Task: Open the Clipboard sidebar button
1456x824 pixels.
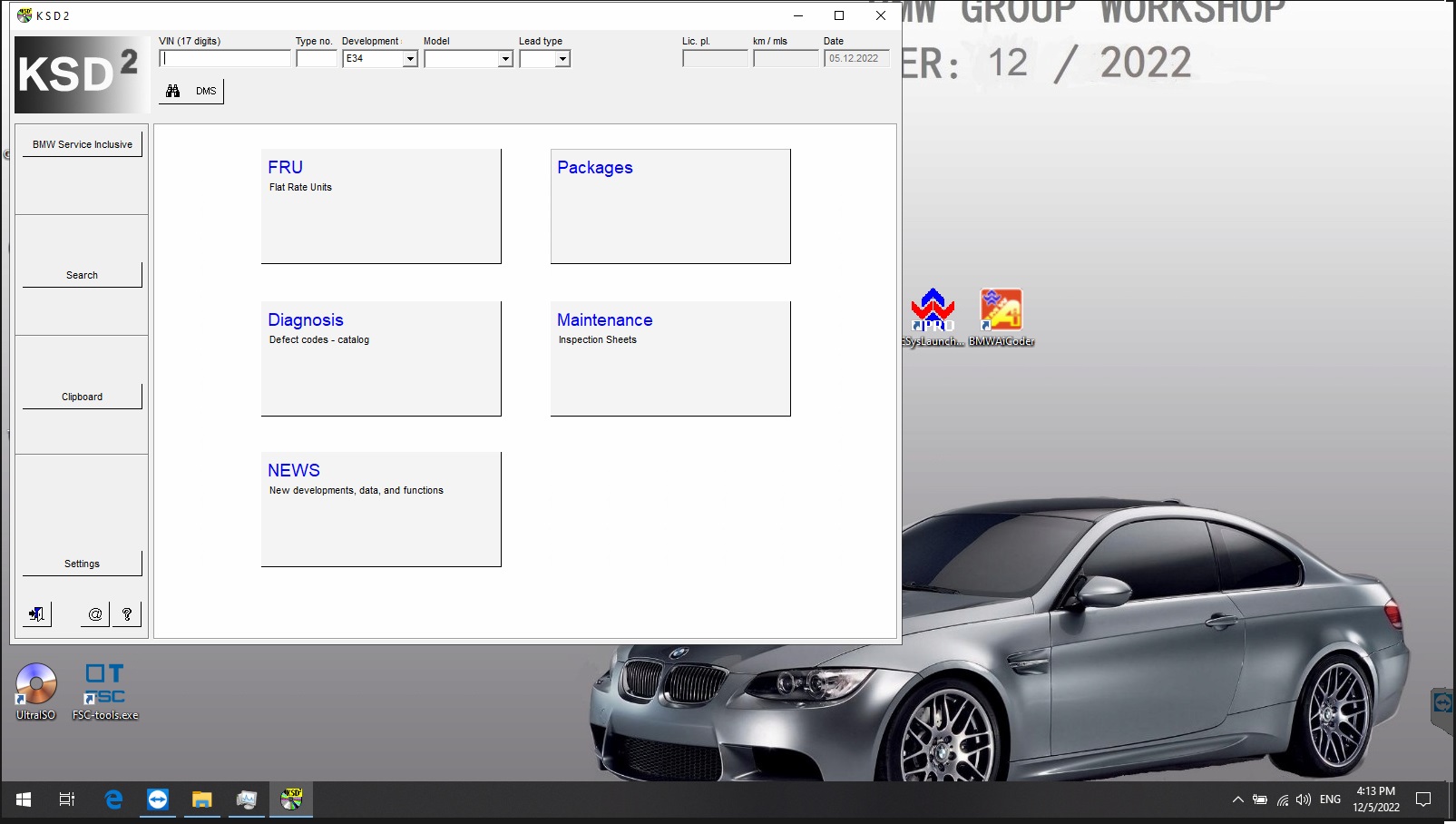Action: click(83, 397)
